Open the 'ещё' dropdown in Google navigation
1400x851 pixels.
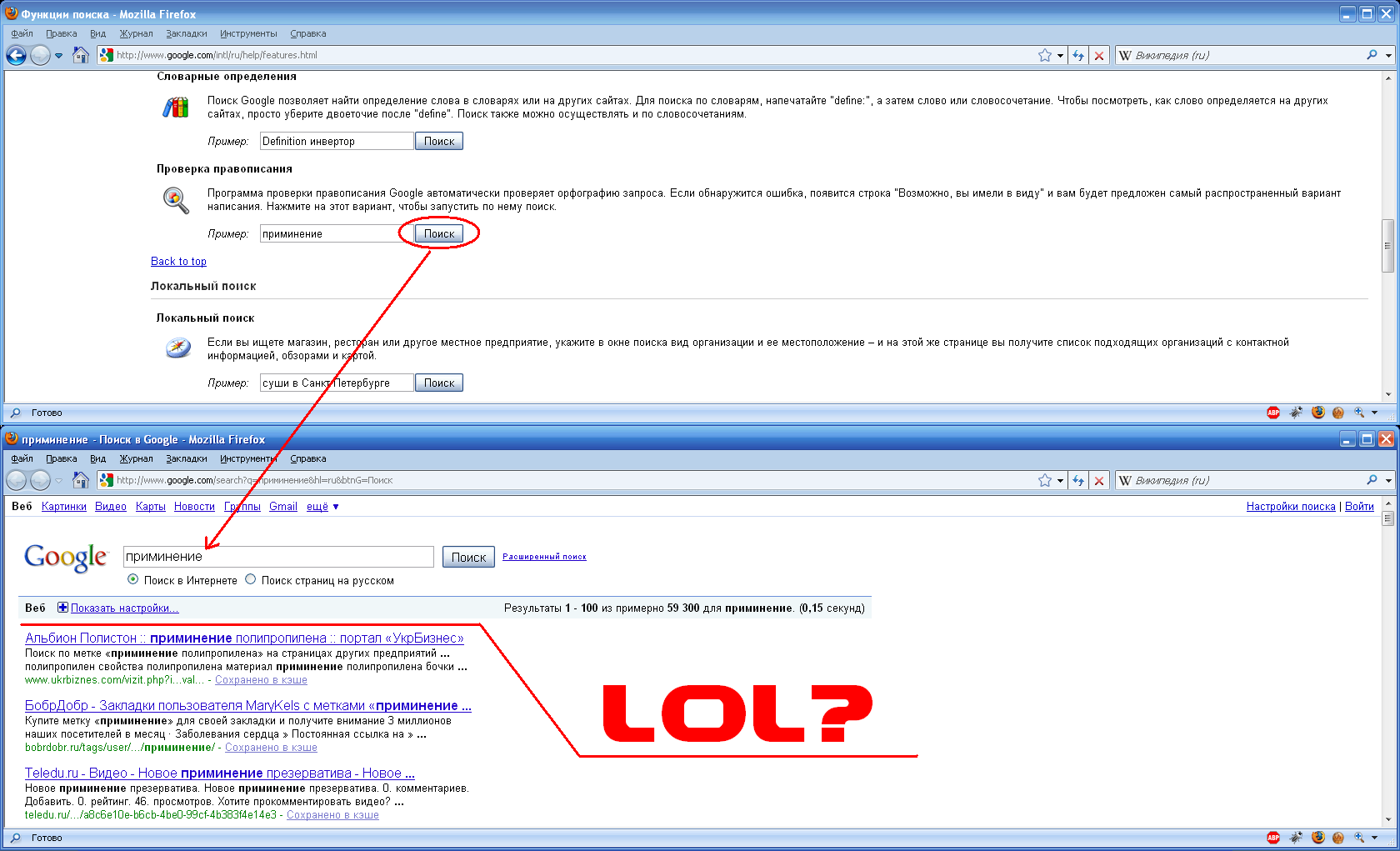[x=322, y=507]
